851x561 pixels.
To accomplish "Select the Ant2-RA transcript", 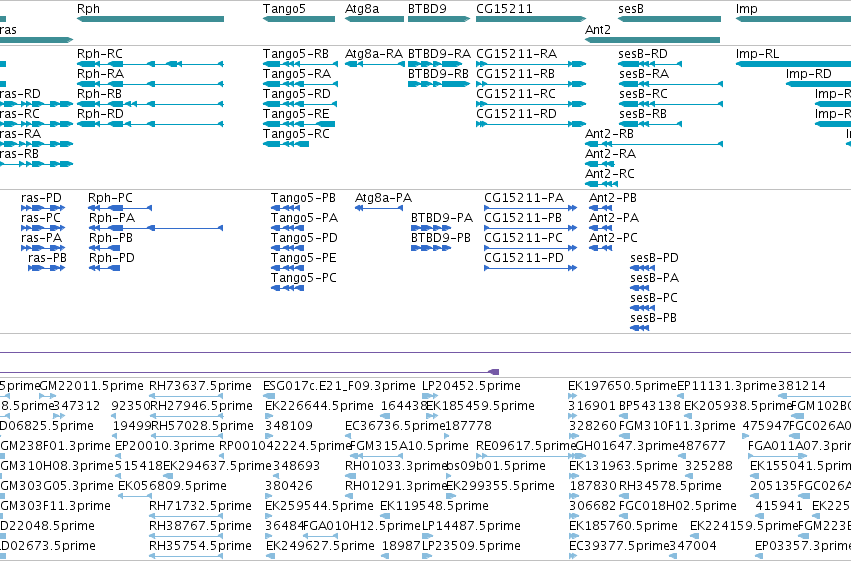I will coord(600,164).
